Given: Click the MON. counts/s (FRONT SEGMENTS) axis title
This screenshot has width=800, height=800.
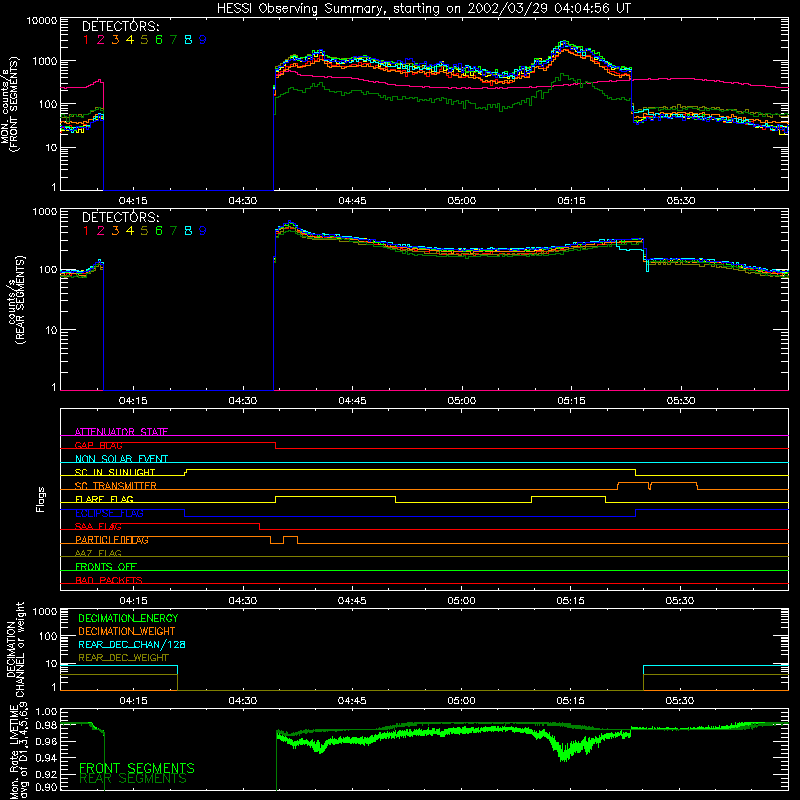Looking at the screenshot, I should pyautogui.click(x=9, y=104).
